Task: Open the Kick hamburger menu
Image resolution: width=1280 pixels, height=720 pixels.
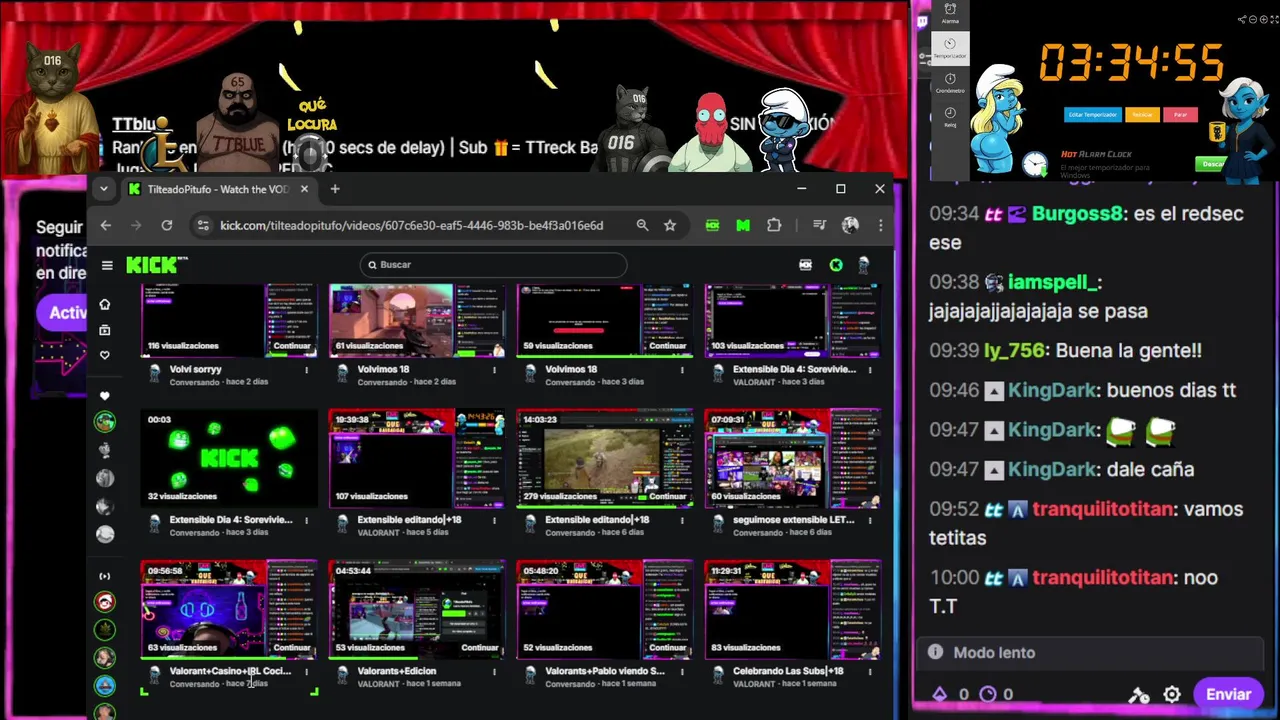Action: tap(107, 265)
